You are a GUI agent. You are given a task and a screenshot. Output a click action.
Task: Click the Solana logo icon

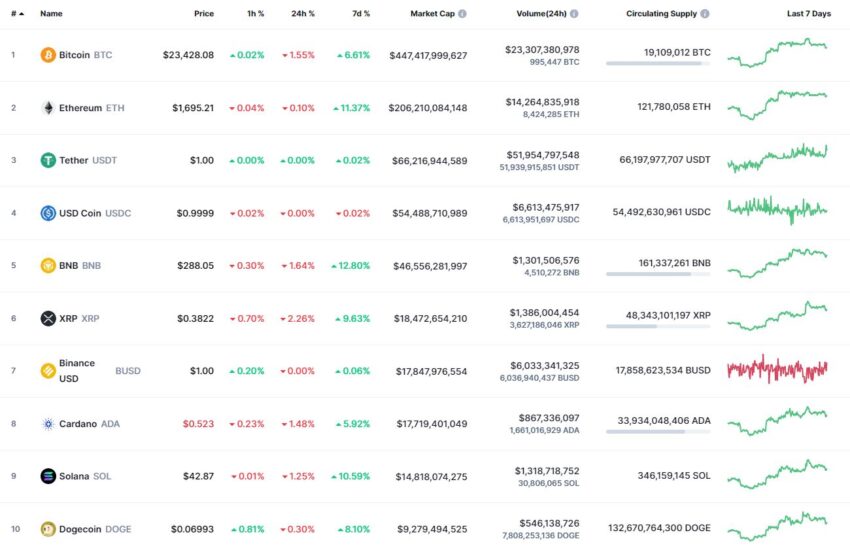pos(48,476)
